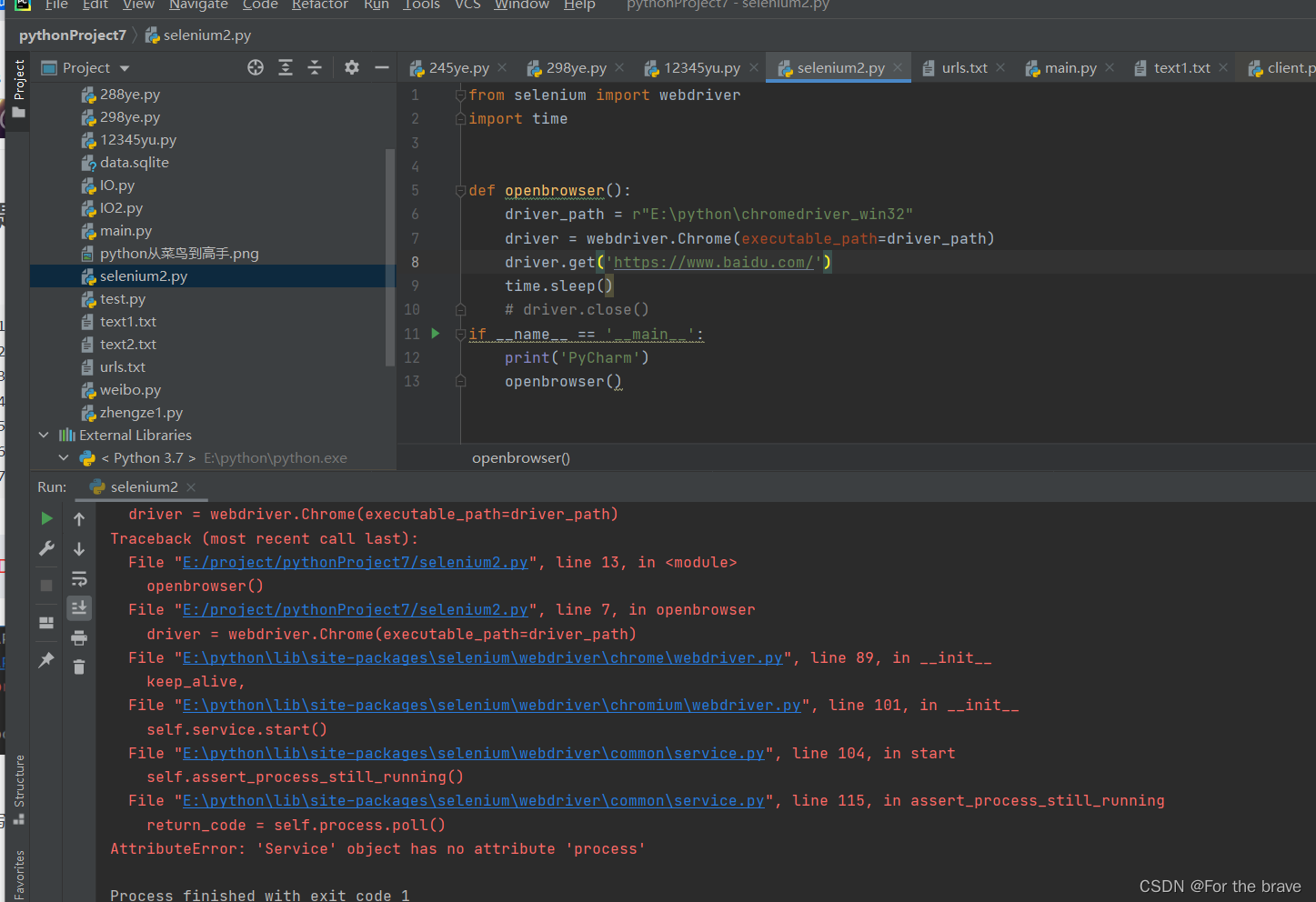
Task: Click the Stop process square button
Action: 46,586
